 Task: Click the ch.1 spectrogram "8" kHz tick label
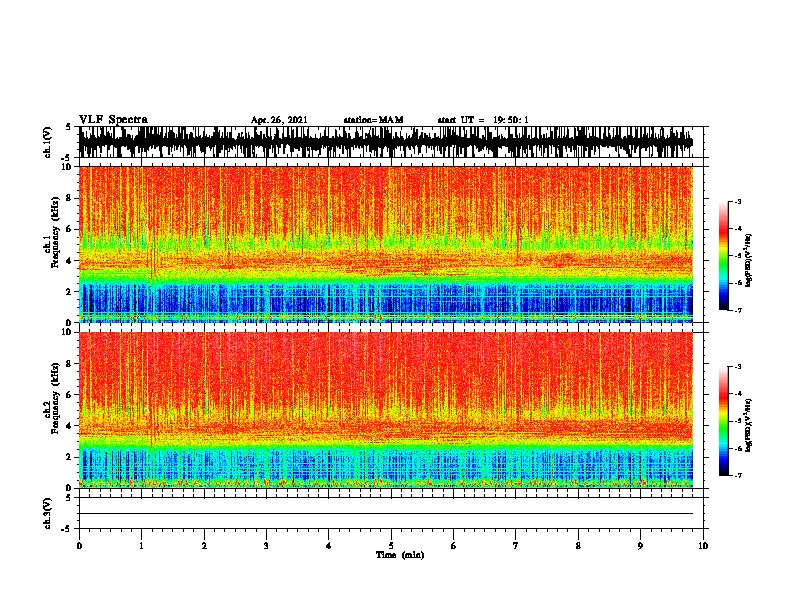tap(70, 198)
